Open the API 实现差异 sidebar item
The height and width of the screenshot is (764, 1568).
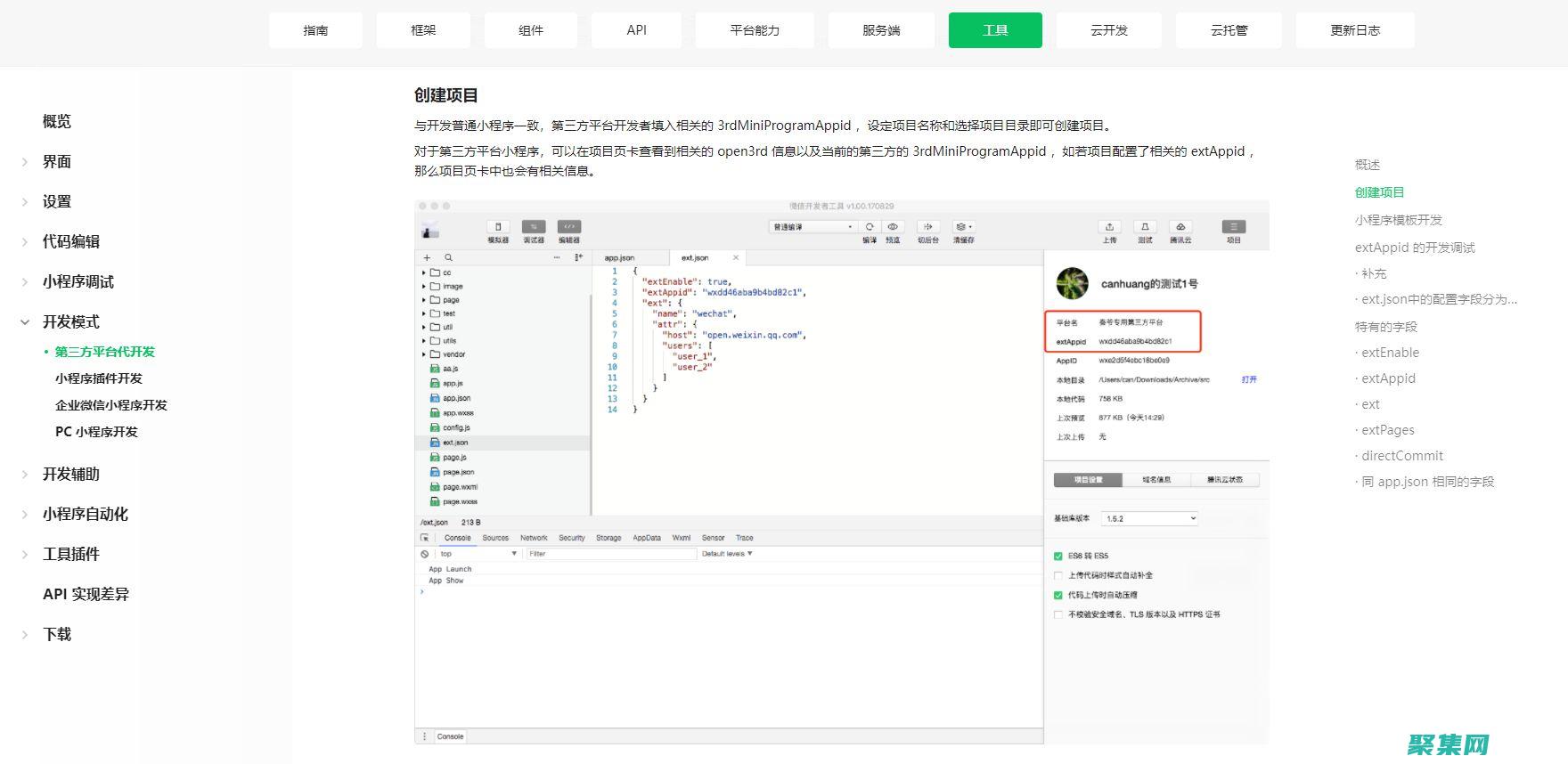point(86,595)
